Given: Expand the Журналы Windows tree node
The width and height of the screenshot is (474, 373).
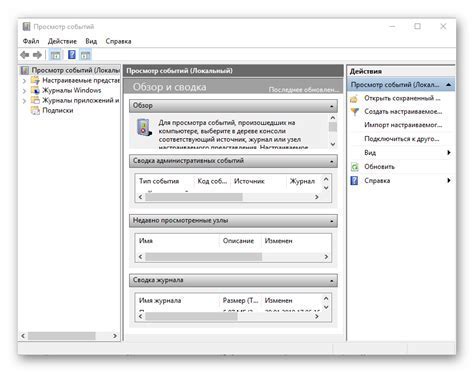Looking at the screenshot, I should coord(24,91).
